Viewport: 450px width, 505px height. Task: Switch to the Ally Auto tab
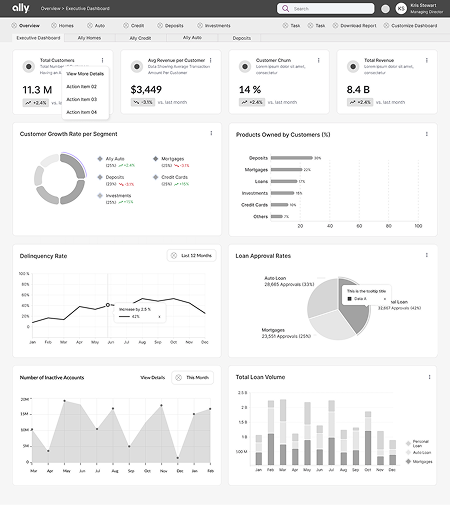(x=192, y=38)
